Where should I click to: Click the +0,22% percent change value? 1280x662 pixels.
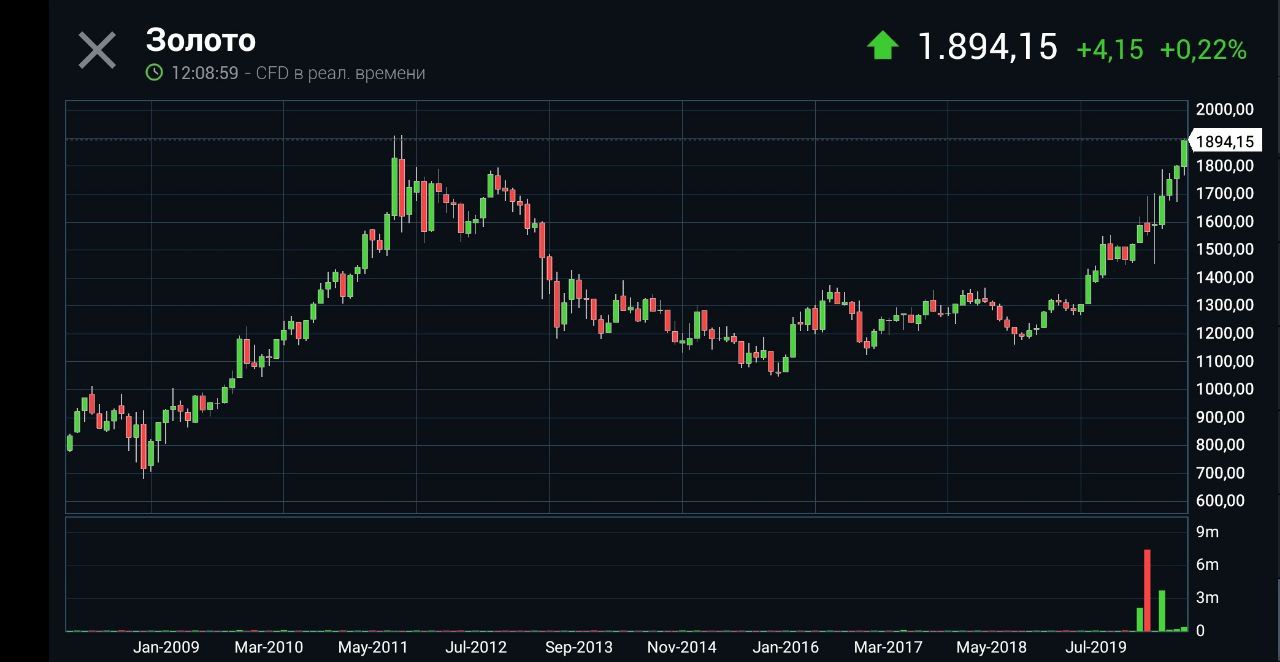tap(1203, 49)
